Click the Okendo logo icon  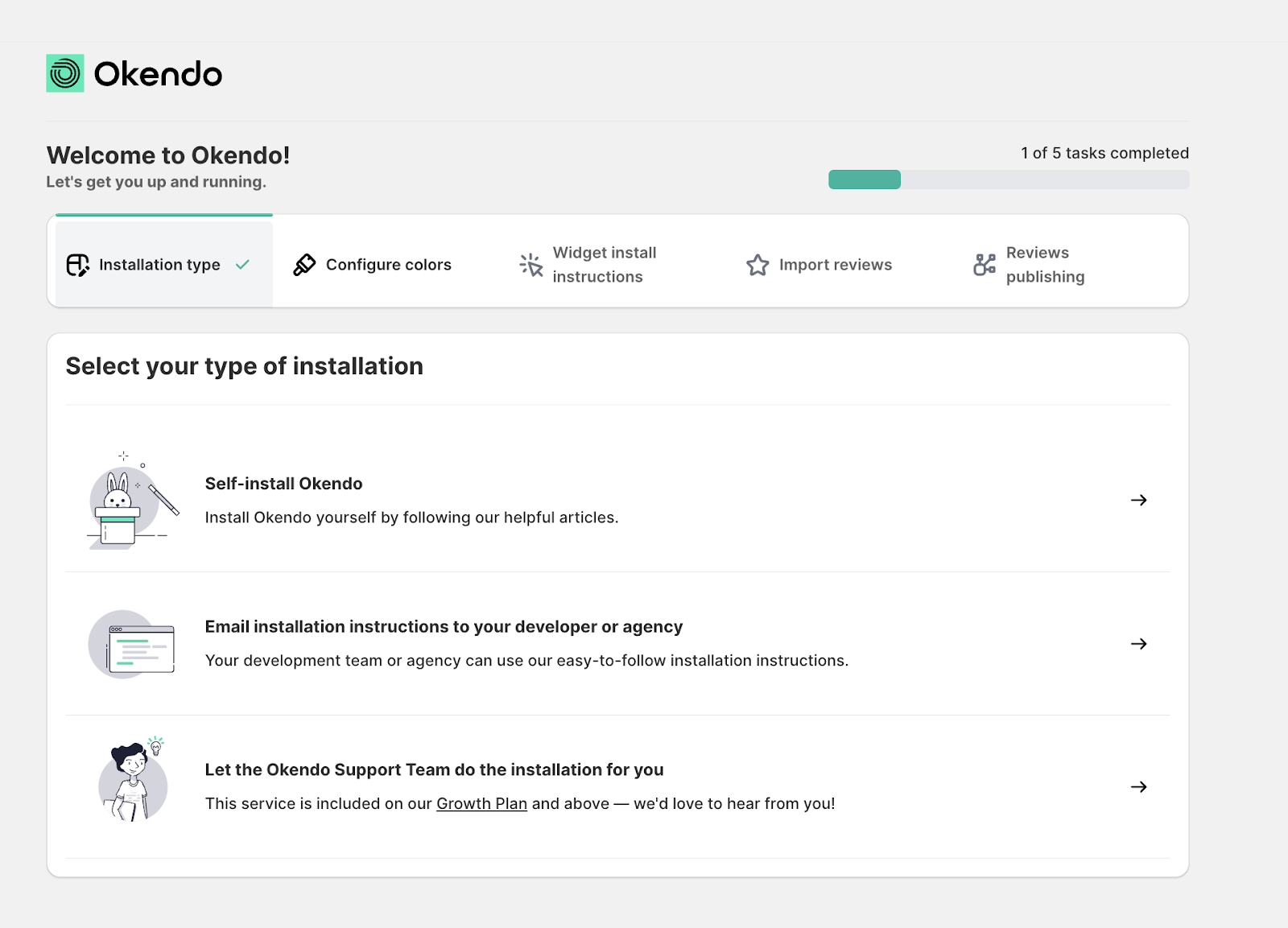tap(65, 73)
